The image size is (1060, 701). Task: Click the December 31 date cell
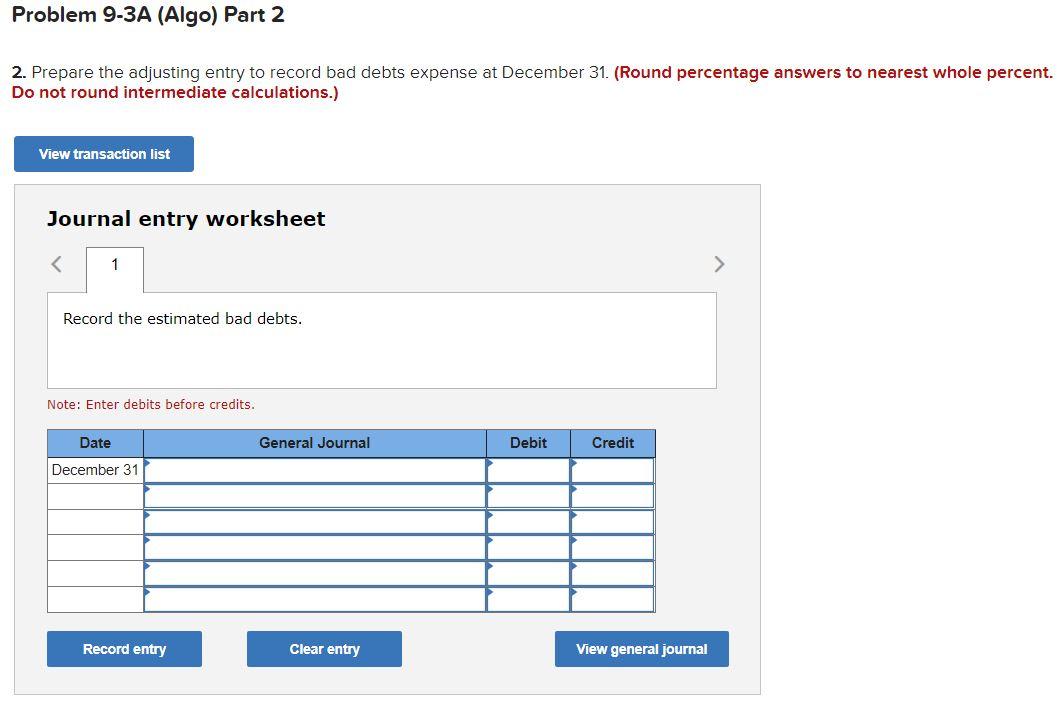[94, 469]
